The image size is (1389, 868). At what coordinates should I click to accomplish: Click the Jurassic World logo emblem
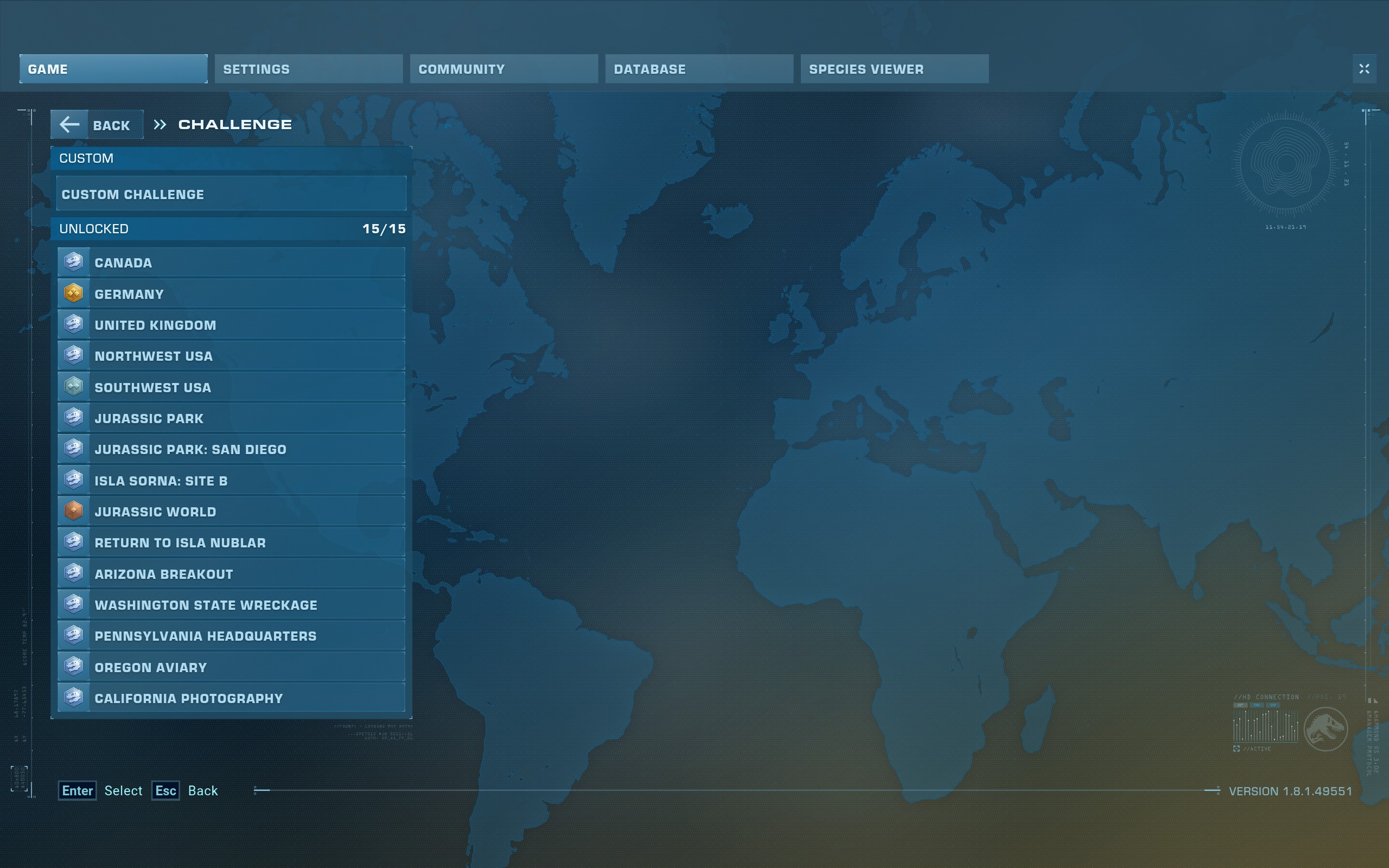(1326, 729)
